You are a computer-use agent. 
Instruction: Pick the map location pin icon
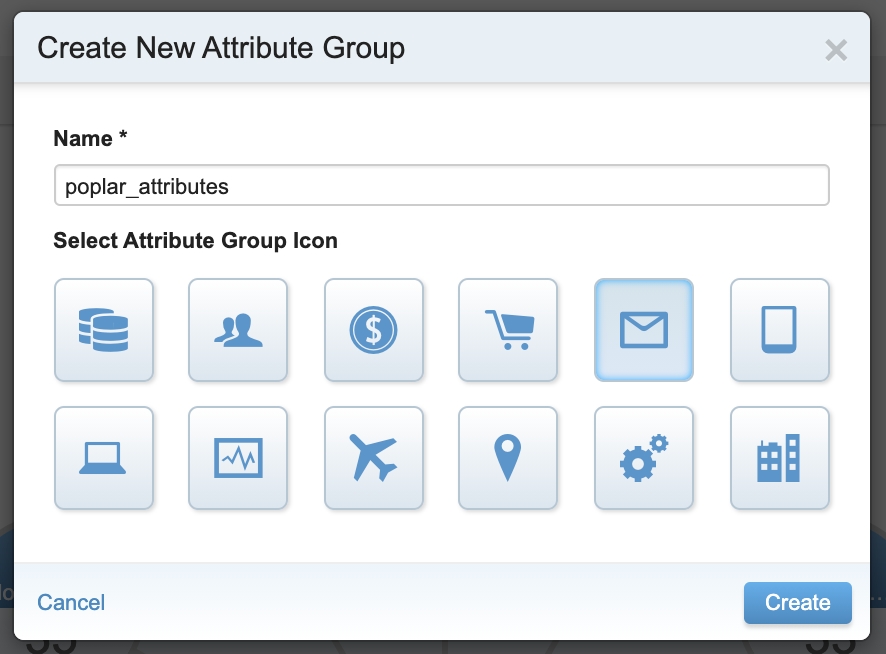coord(508,458)
